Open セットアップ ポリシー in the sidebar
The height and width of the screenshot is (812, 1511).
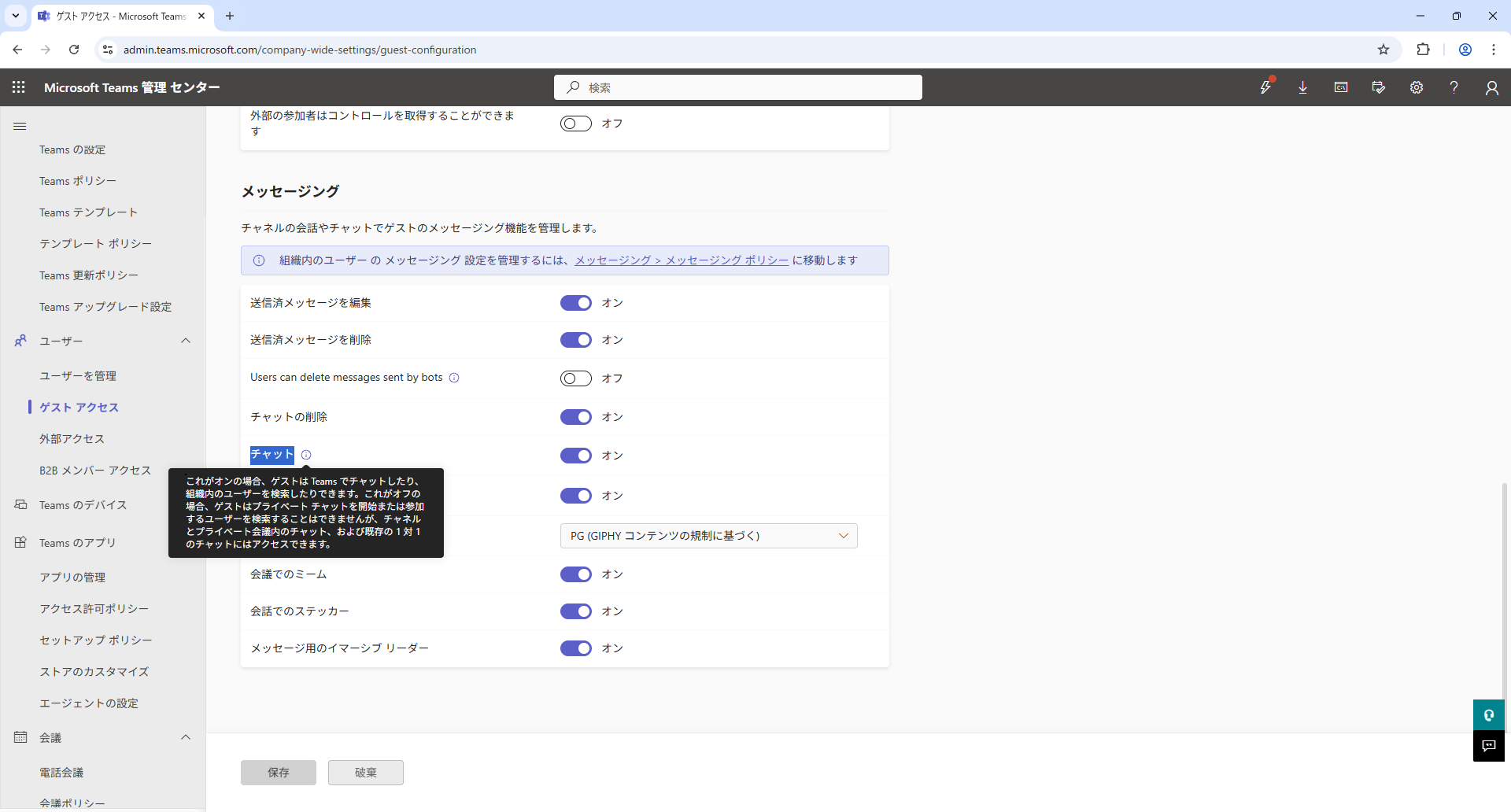coord(96,640)
